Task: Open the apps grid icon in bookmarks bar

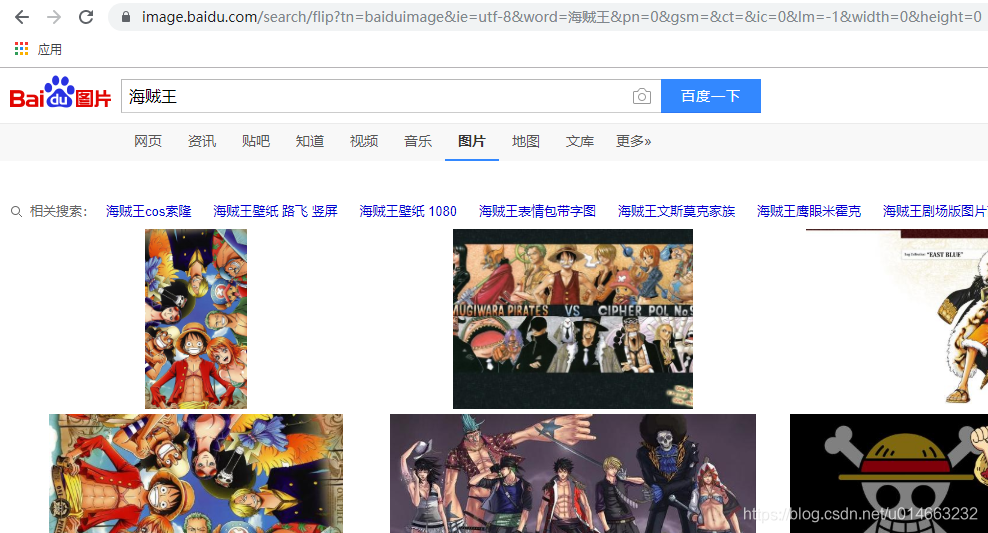Action: click(21, 49)
